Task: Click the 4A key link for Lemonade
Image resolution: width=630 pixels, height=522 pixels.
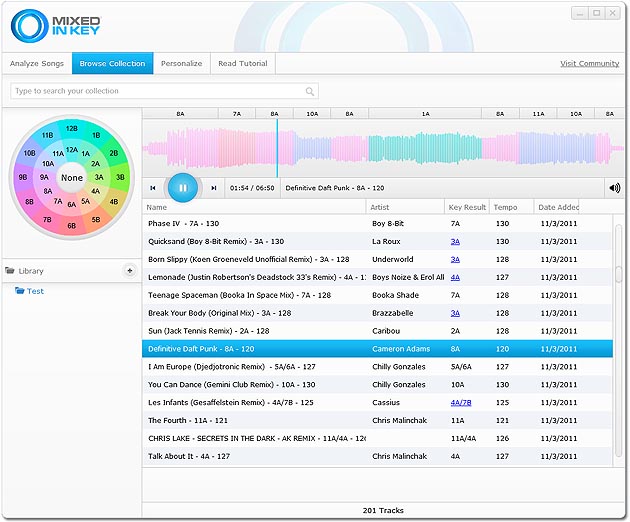Action: pos(455,277)
